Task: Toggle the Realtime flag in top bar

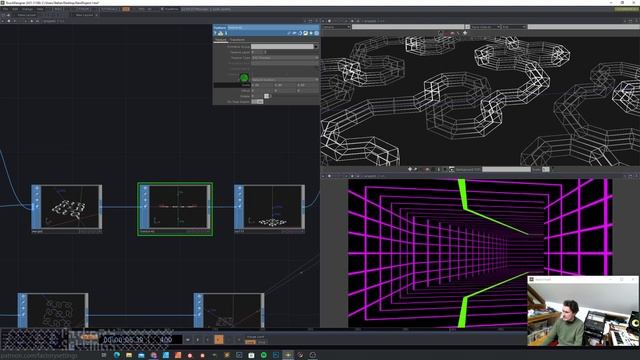Action: [x=171, y=9]
